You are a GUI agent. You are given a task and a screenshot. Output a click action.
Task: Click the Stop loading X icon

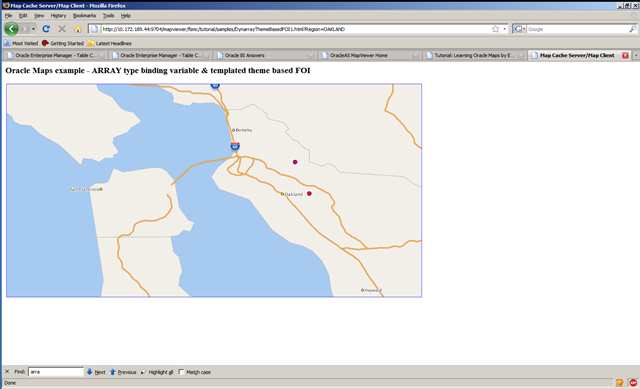(x=62, y=29)
